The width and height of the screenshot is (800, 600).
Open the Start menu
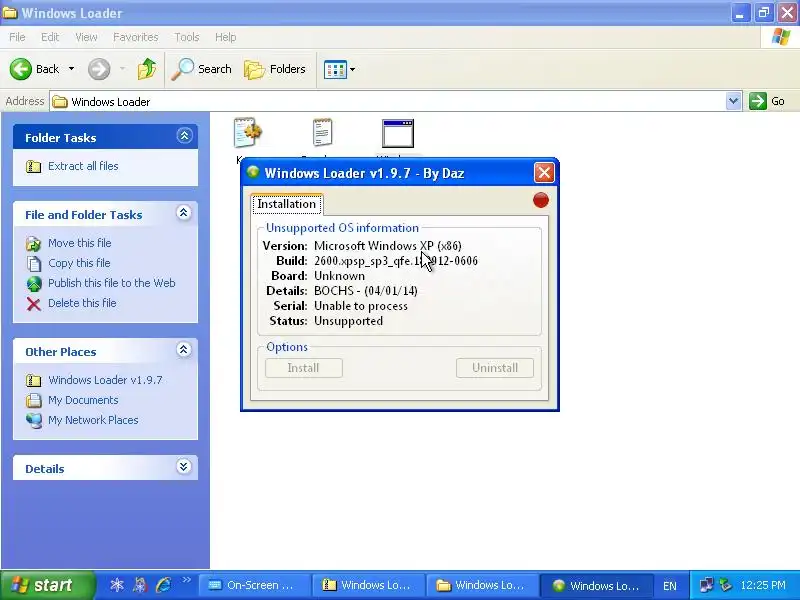[47, 585]
